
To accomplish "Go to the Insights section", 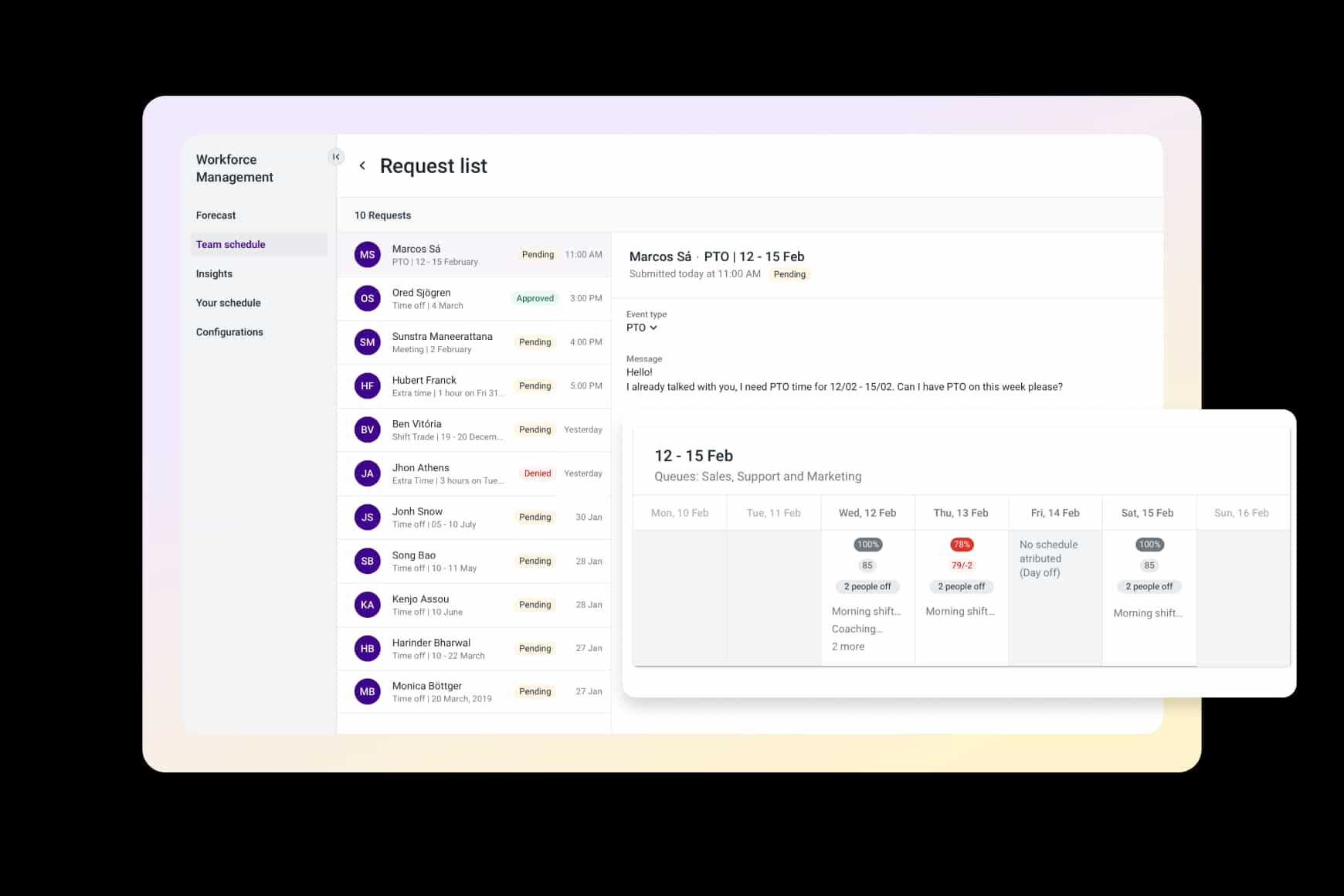I will (214, 273).
